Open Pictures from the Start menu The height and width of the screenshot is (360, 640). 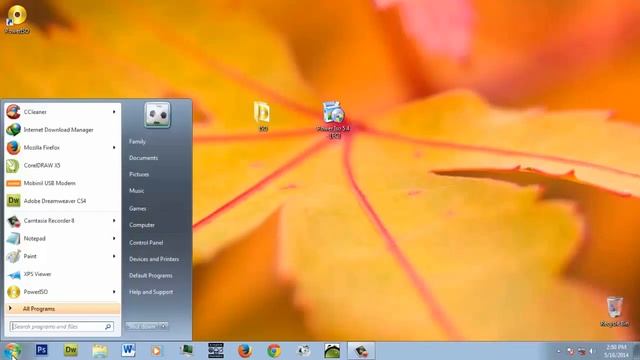[139, 174]
